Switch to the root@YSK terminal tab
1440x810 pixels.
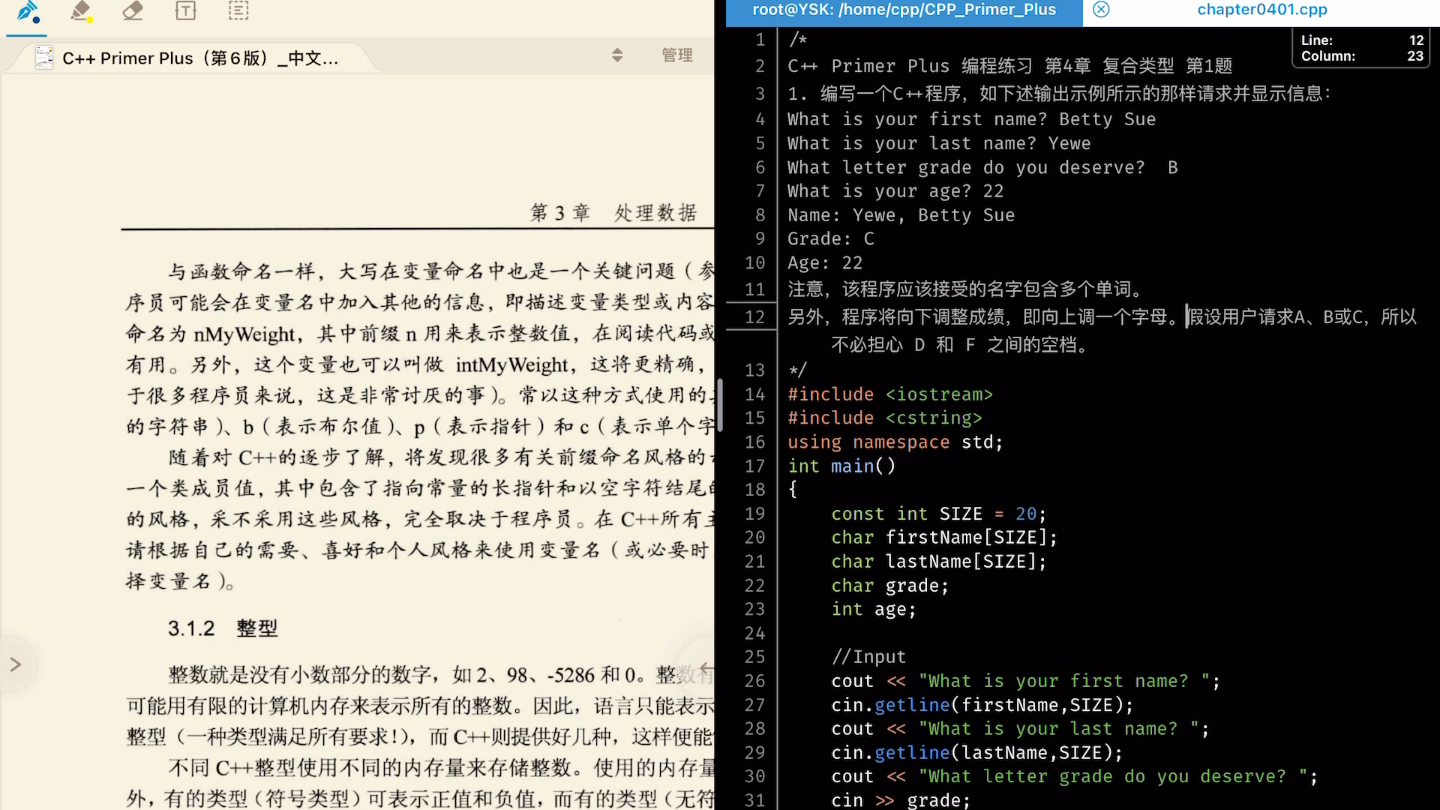tap(904, 10)
